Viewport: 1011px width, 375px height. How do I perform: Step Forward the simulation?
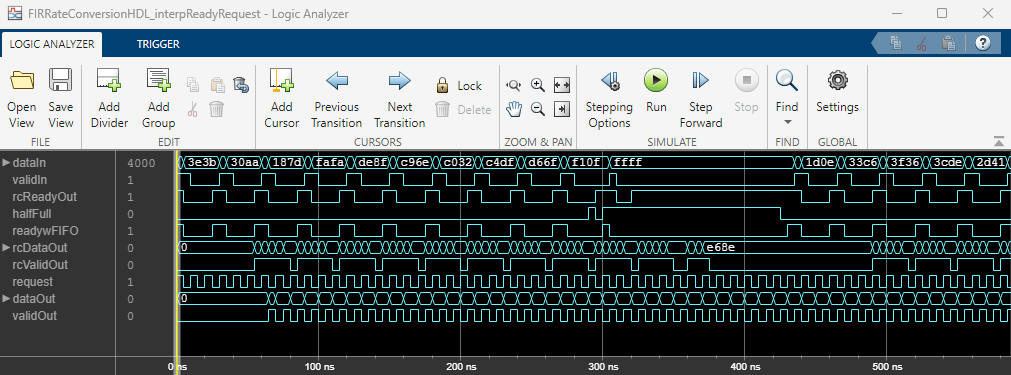point(700,98)
